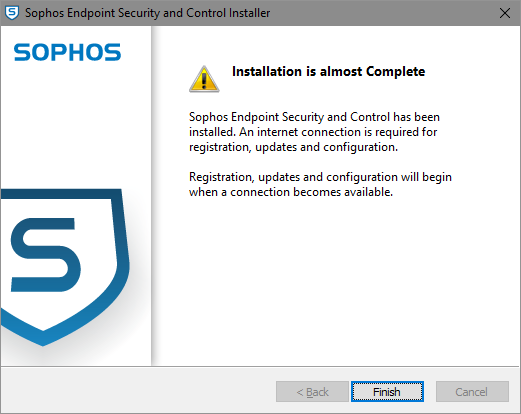Screen dimensions: 521x414
Task: Click the blank white area below the message
Action: tap(335, 280)
